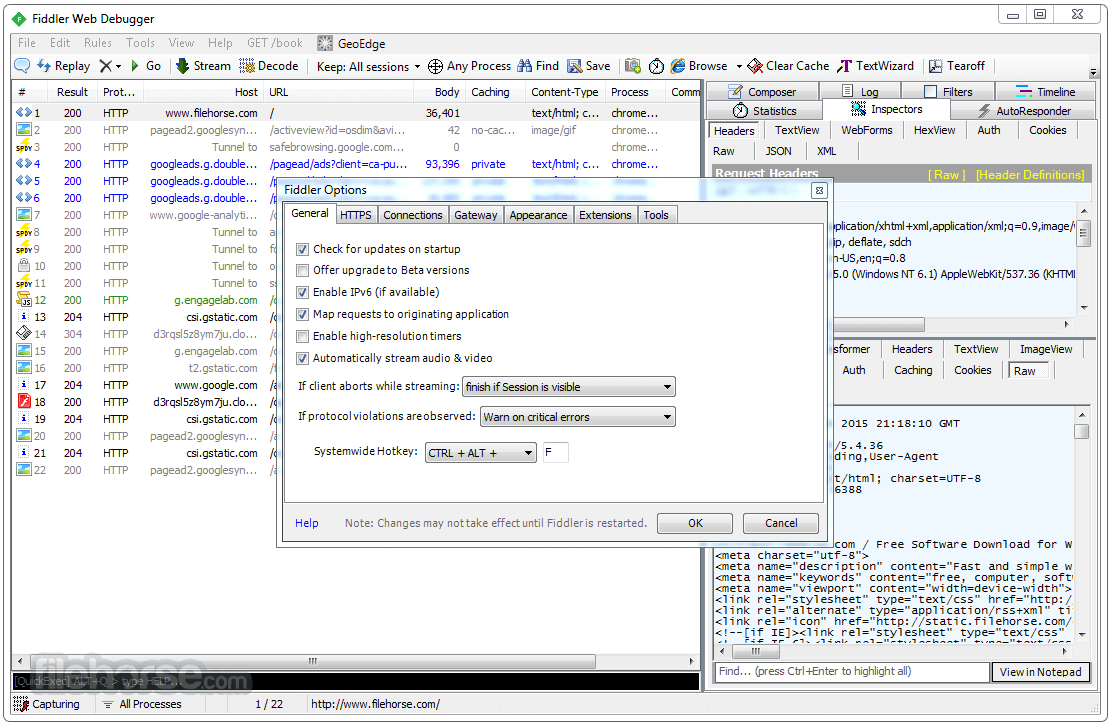Click the Remove sessions X icon
1112x725 pixels.
click(106, 66)
